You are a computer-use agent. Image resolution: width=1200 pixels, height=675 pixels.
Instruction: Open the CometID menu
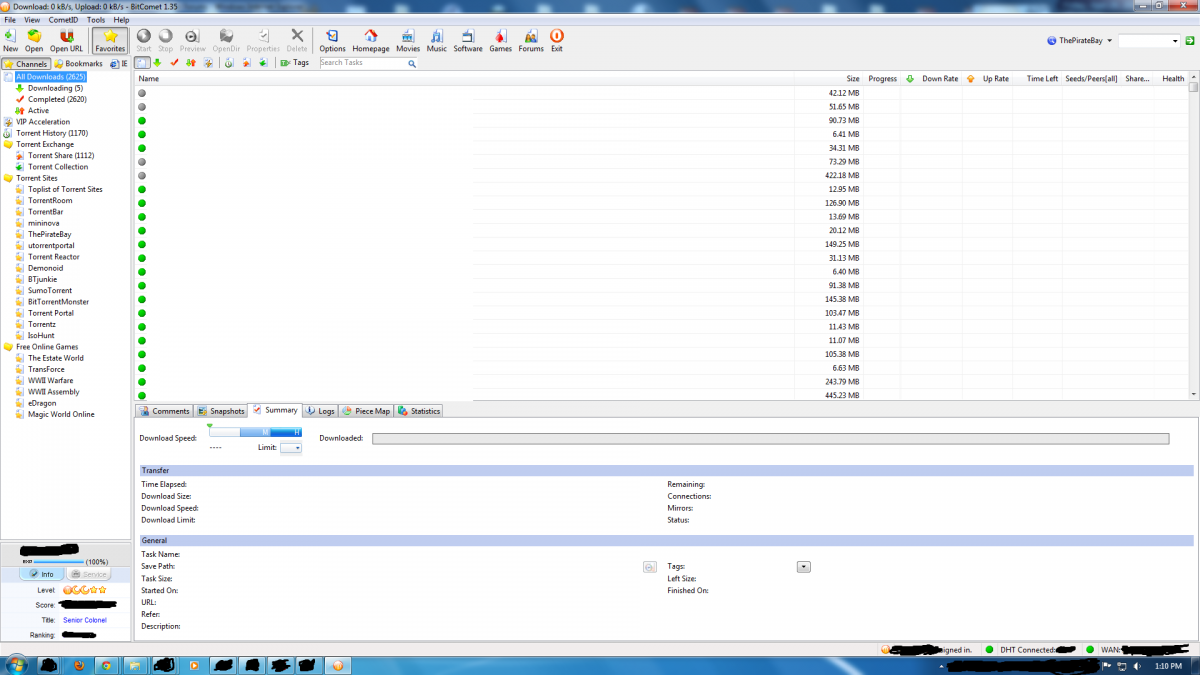point(63,20)
